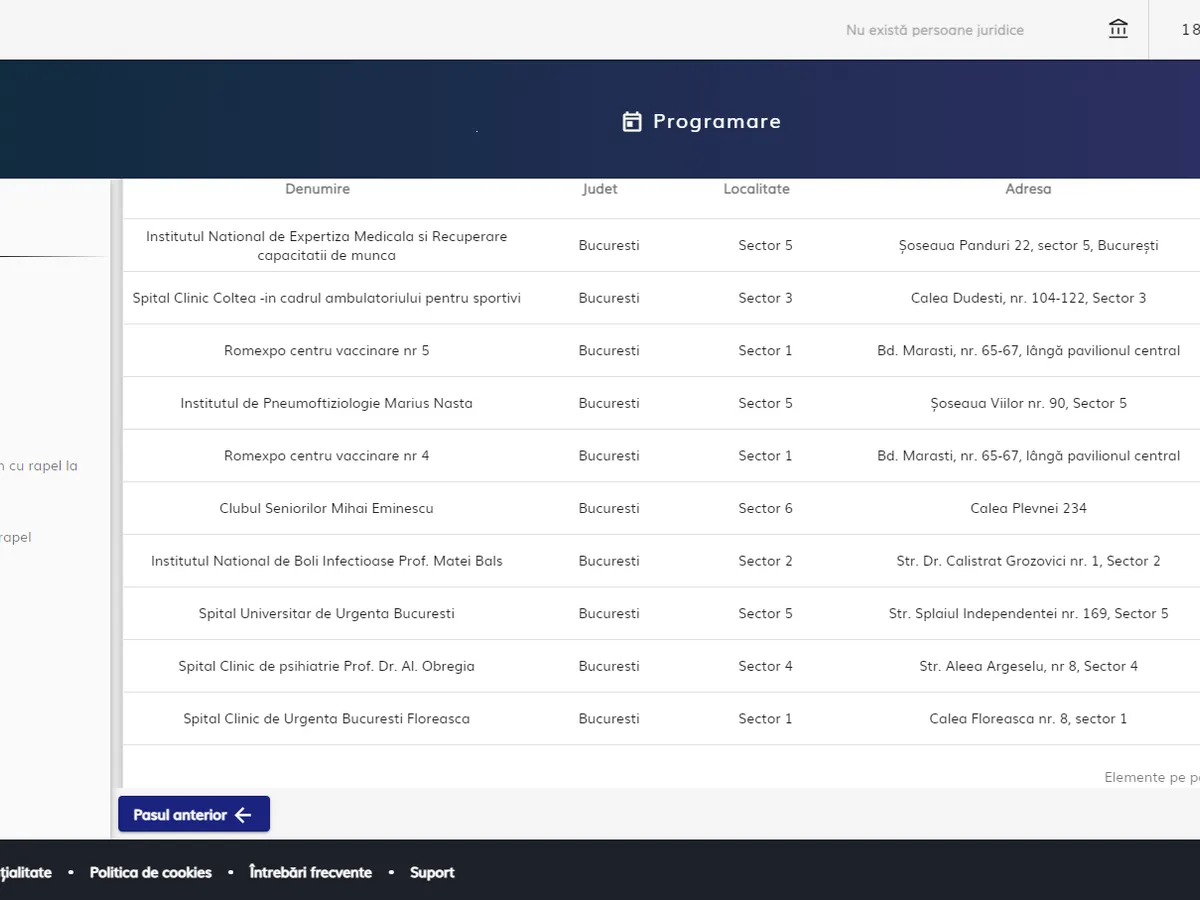1200x900 pixels.
Task: Click the Localitate column header
Action: click(x=756, y=189)
